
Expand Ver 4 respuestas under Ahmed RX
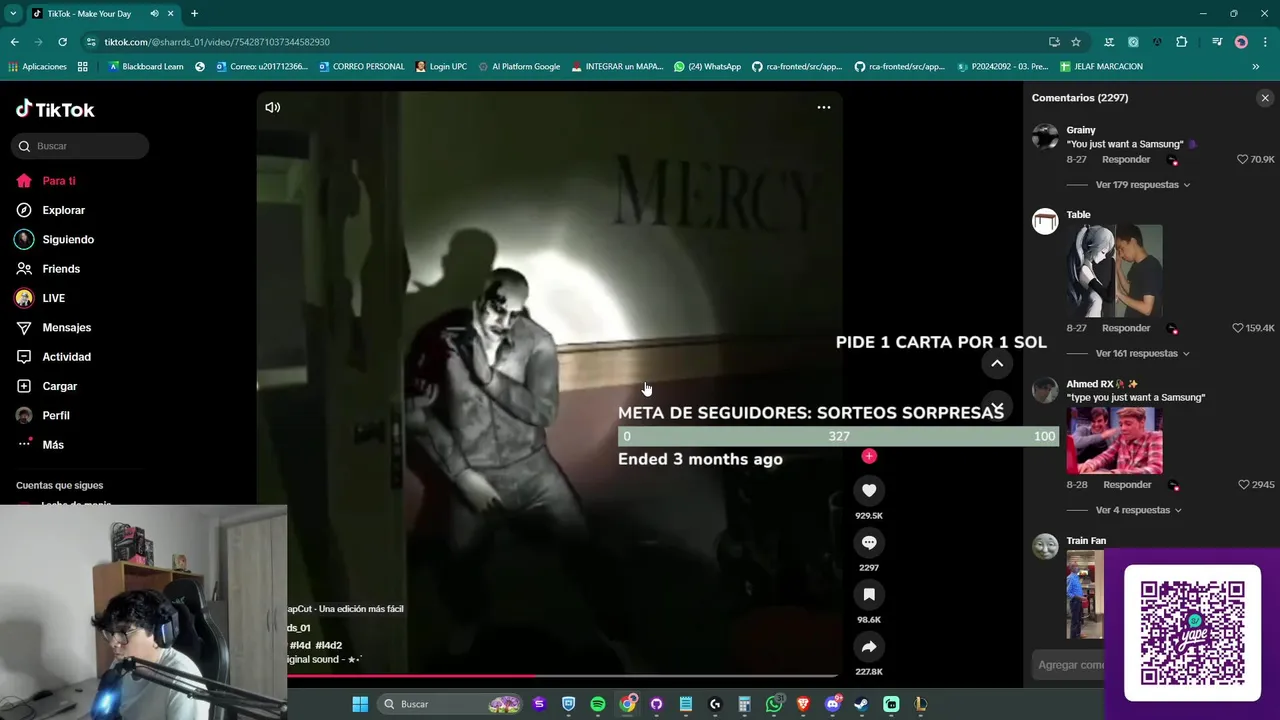pos(1139,510)
